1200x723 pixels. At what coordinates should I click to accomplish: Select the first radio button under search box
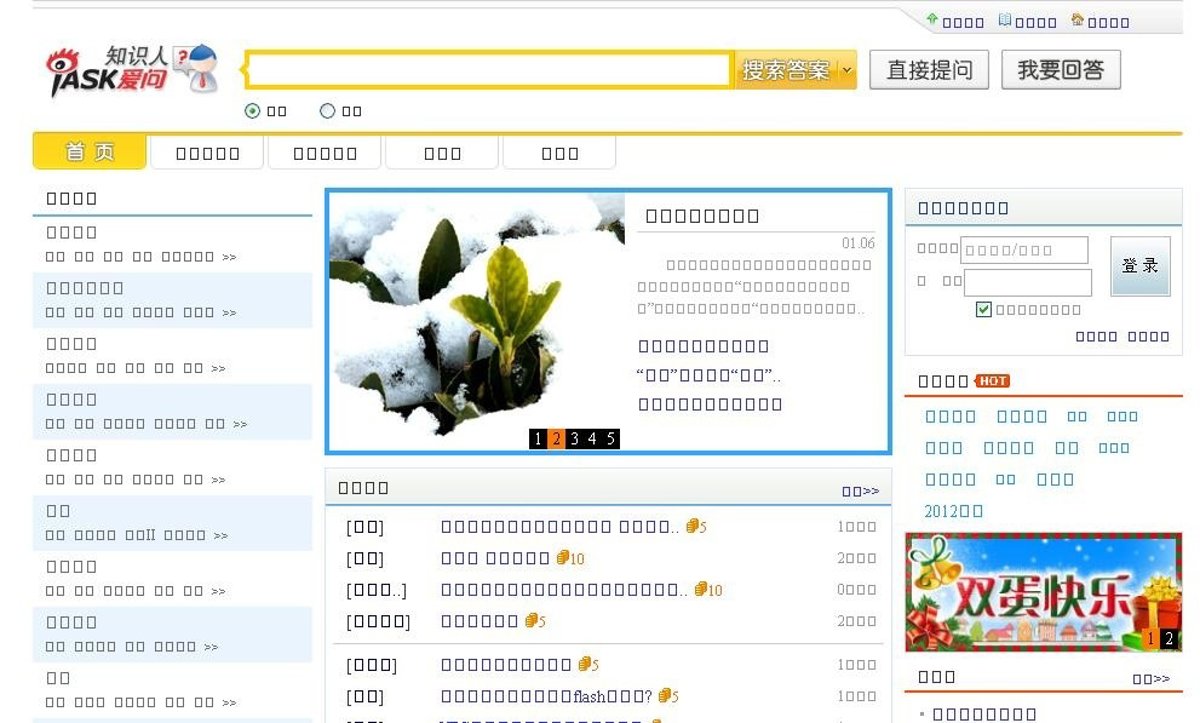pos(252,111)
